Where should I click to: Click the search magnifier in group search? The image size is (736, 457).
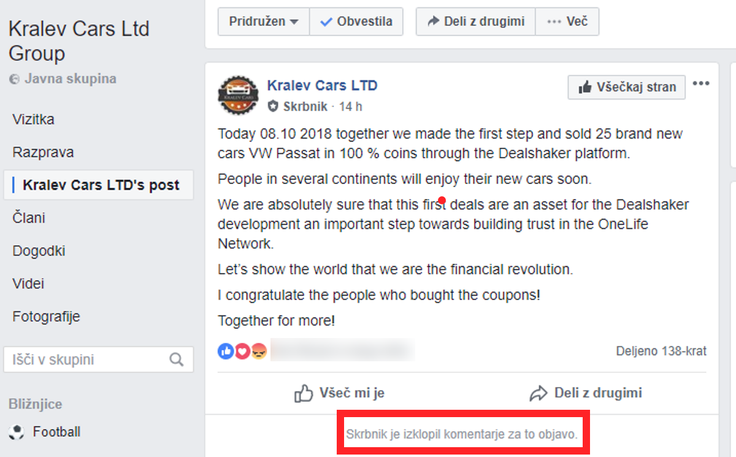(176, 359)
